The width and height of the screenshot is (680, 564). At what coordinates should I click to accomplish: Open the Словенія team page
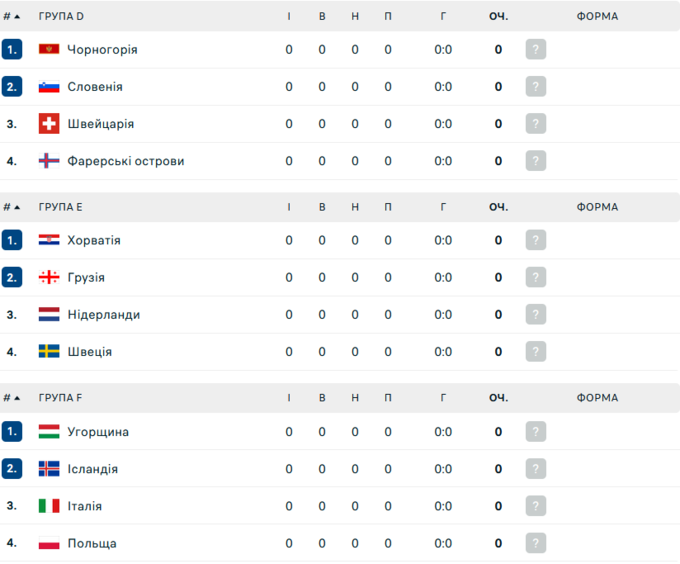pos(95,87)
